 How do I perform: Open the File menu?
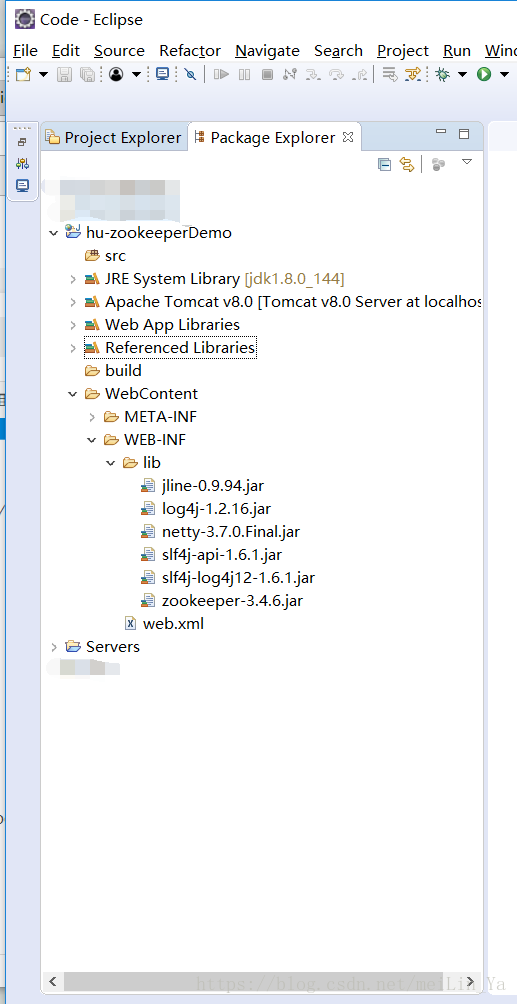pos(25,51)
